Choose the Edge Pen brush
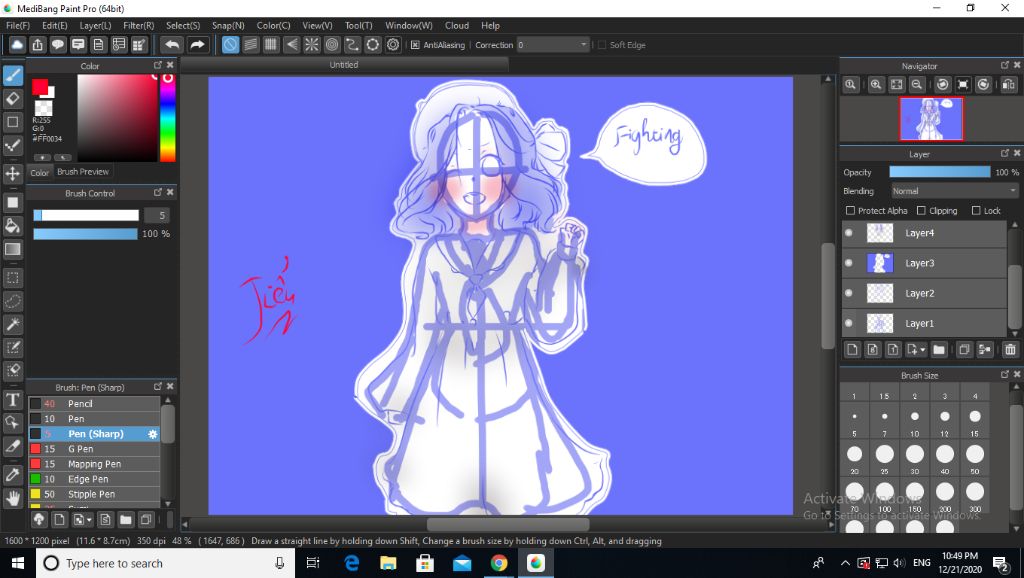Viewport: 1024px width, 578px height. [94, 479]
